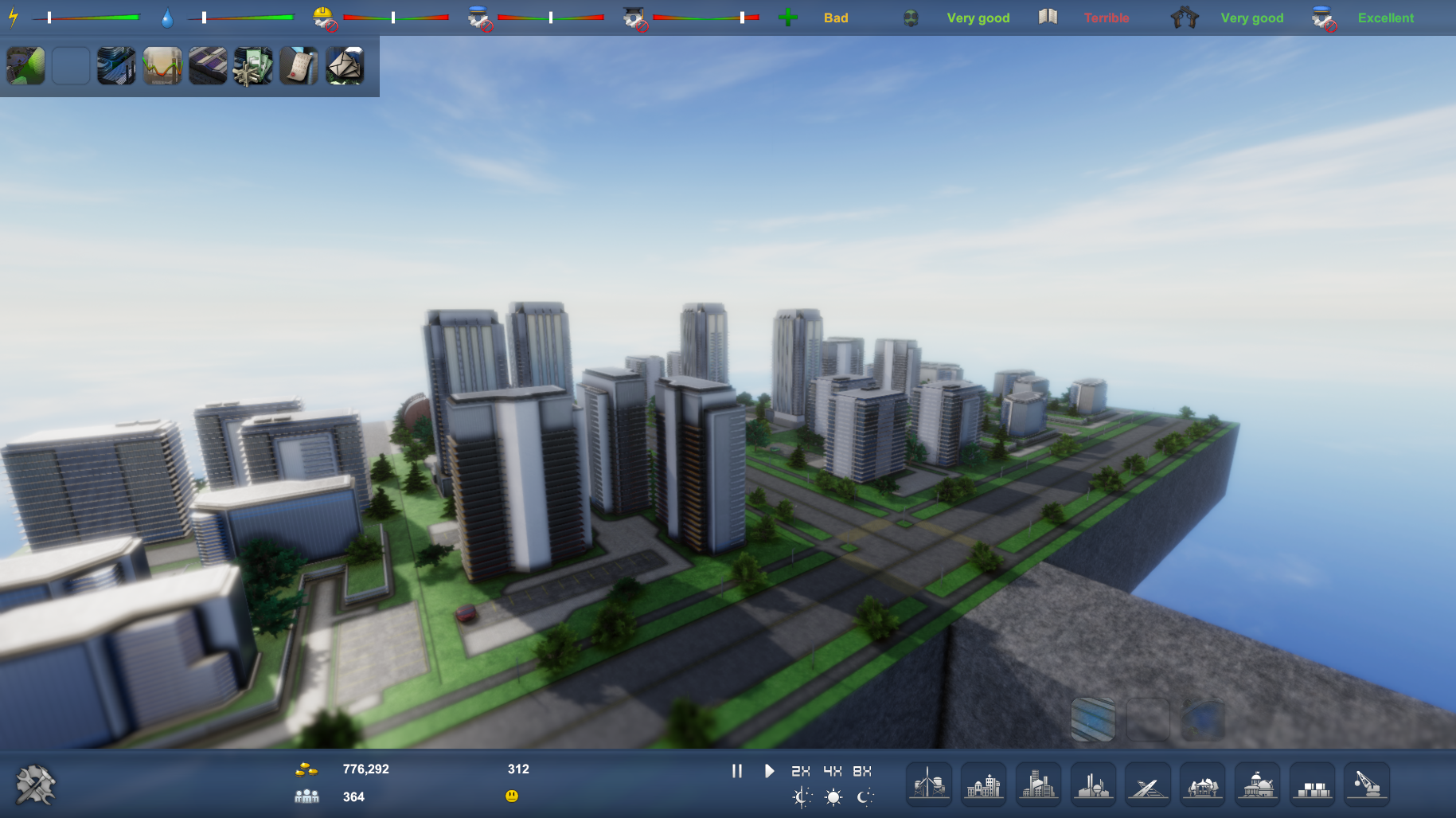Screen dimensions: 1456x818
Task: Click the electricity level indicator bar
Action: pos(86,18)
